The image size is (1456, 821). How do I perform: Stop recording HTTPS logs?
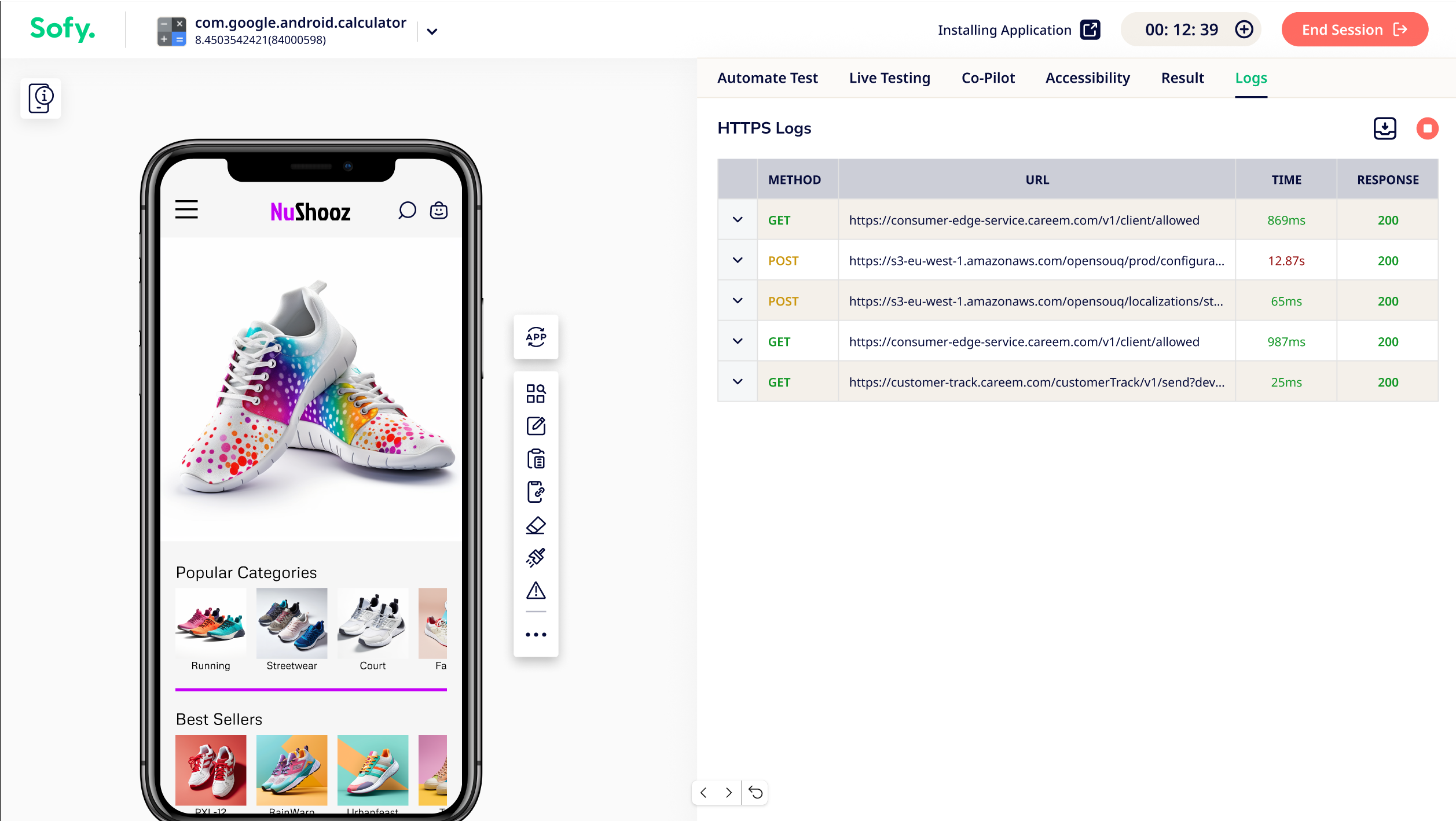click(1427, 128)
